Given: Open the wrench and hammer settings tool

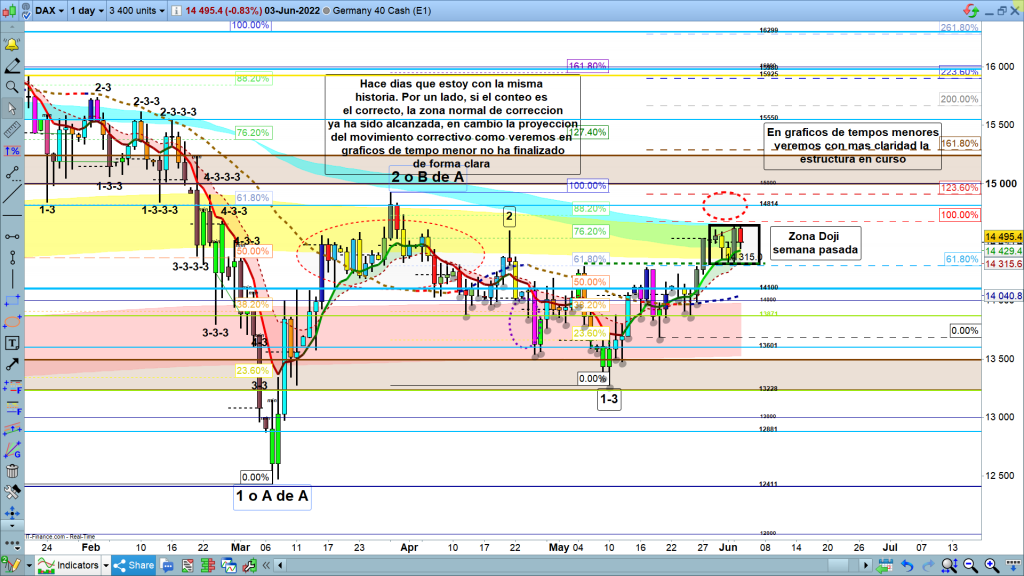Looking at the screenshot, I should pos(13,492).
